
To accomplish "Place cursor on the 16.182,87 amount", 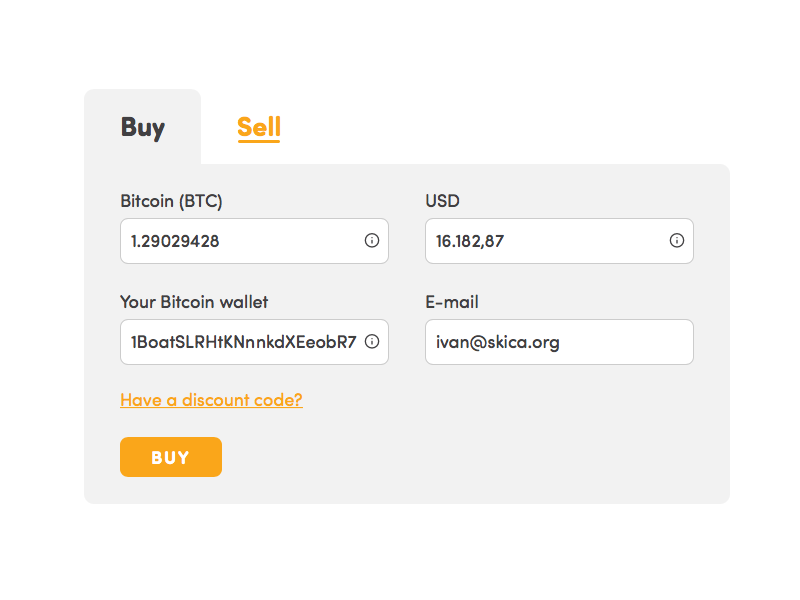I will (x=470, y=241).
